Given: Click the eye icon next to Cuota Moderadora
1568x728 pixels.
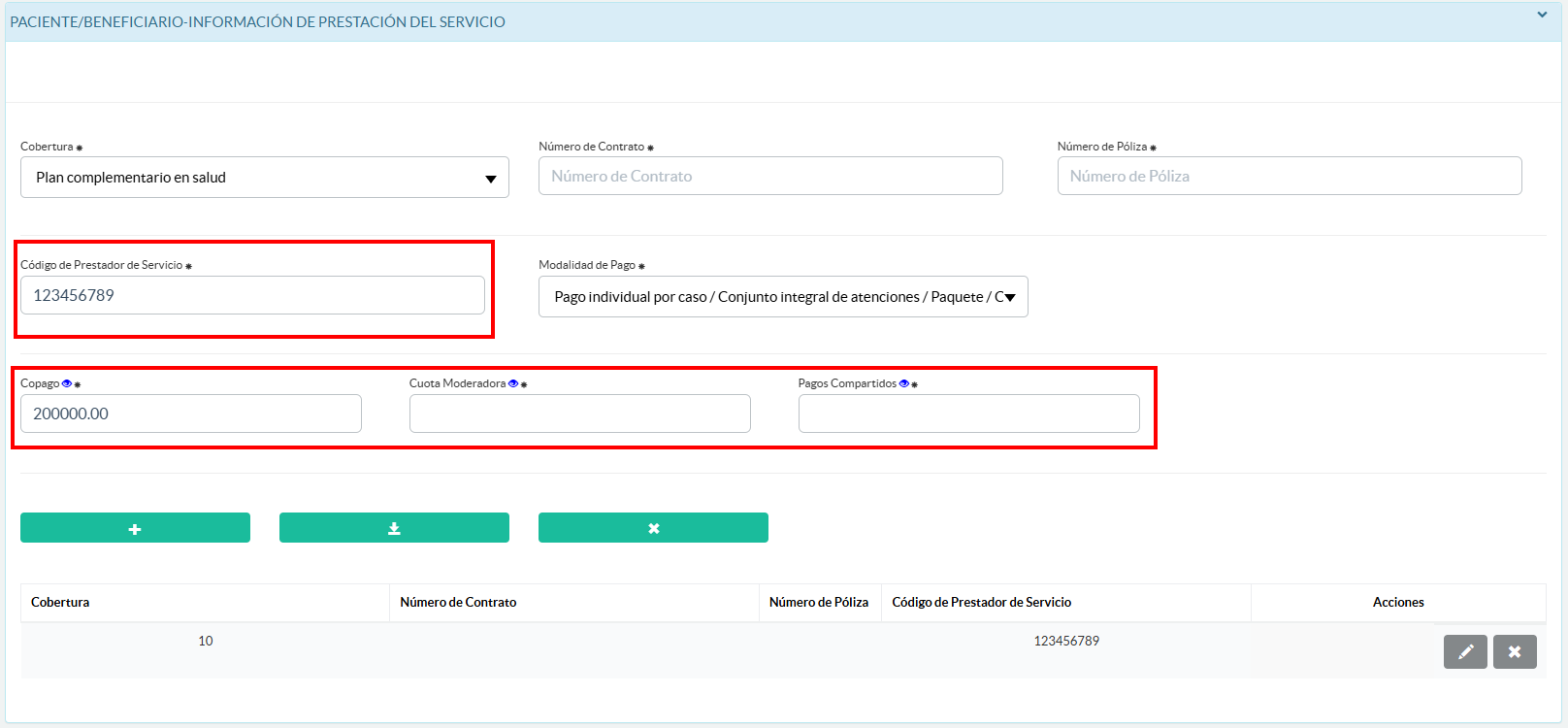Looking at the screenshot, I should pyautogui.click(x=513, y=383).
